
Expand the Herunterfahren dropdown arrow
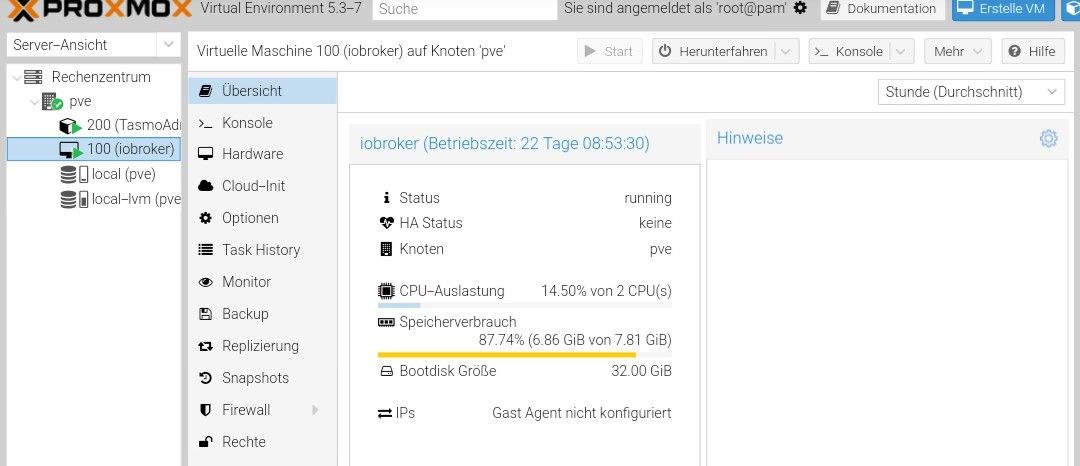787,52
